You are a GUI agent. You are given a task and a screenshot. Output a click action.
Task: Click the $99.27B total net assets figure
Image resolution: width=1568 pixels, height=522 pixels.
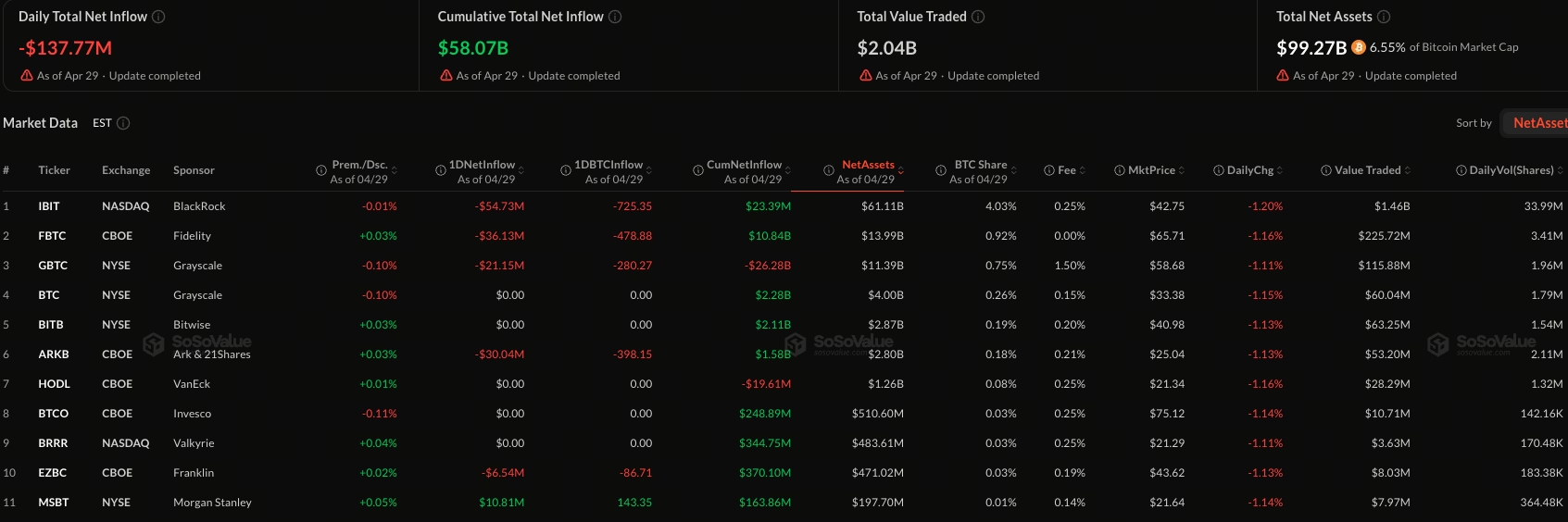point(1311,48)
